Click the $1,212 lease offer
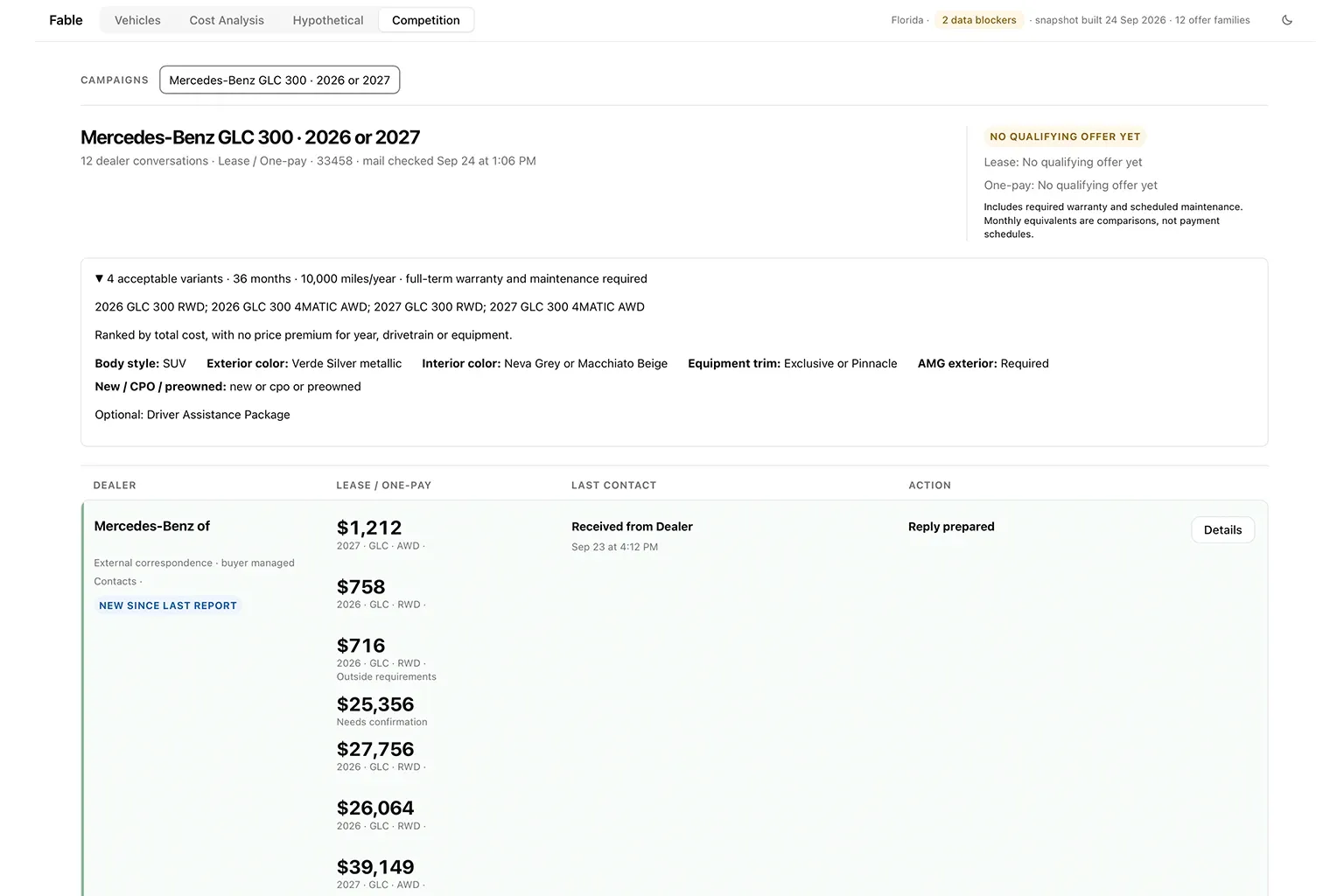The width and height of the screenshot is (1344, 896). (369, 528)
